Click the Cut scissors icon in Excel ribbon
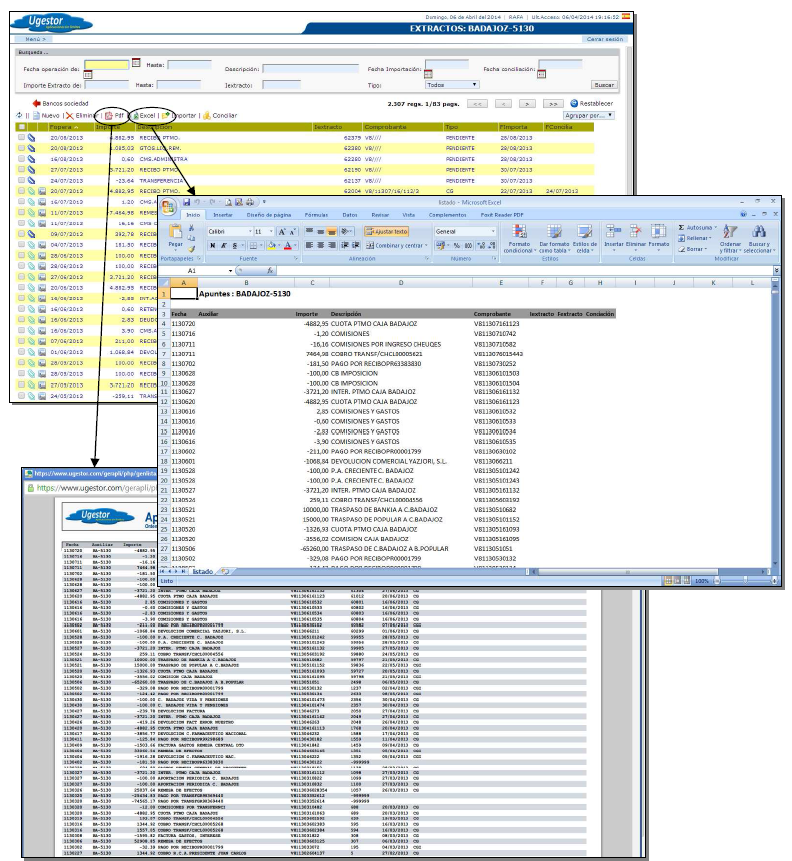Viewport: 792px width, 861px height. click(x=192, y=227)
